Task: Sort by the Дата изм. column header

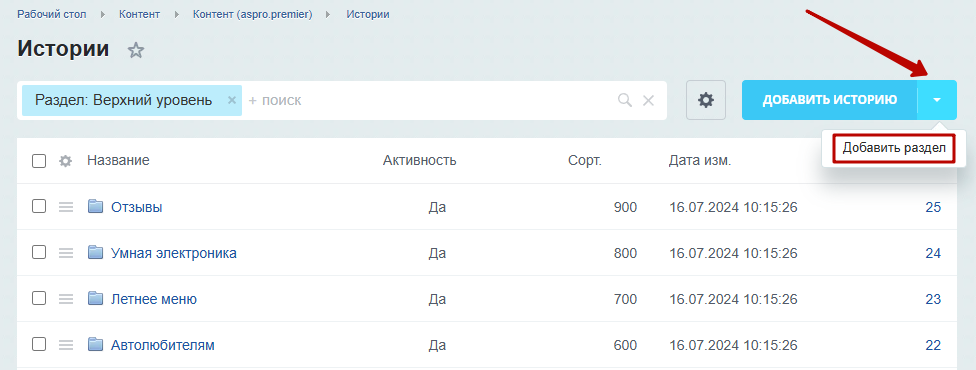Action: coord(700,161)
